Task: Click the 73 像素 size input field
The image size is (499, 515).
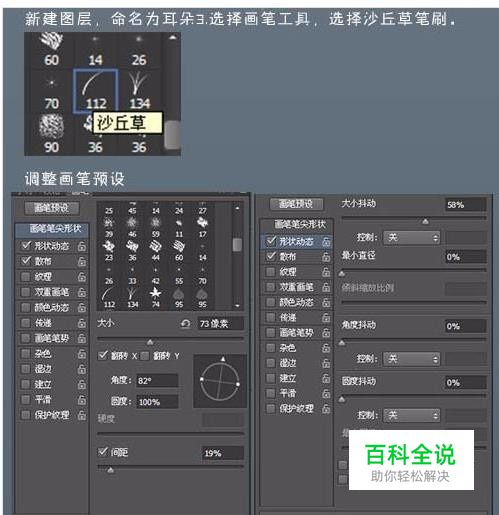Action: coord(221,324)
